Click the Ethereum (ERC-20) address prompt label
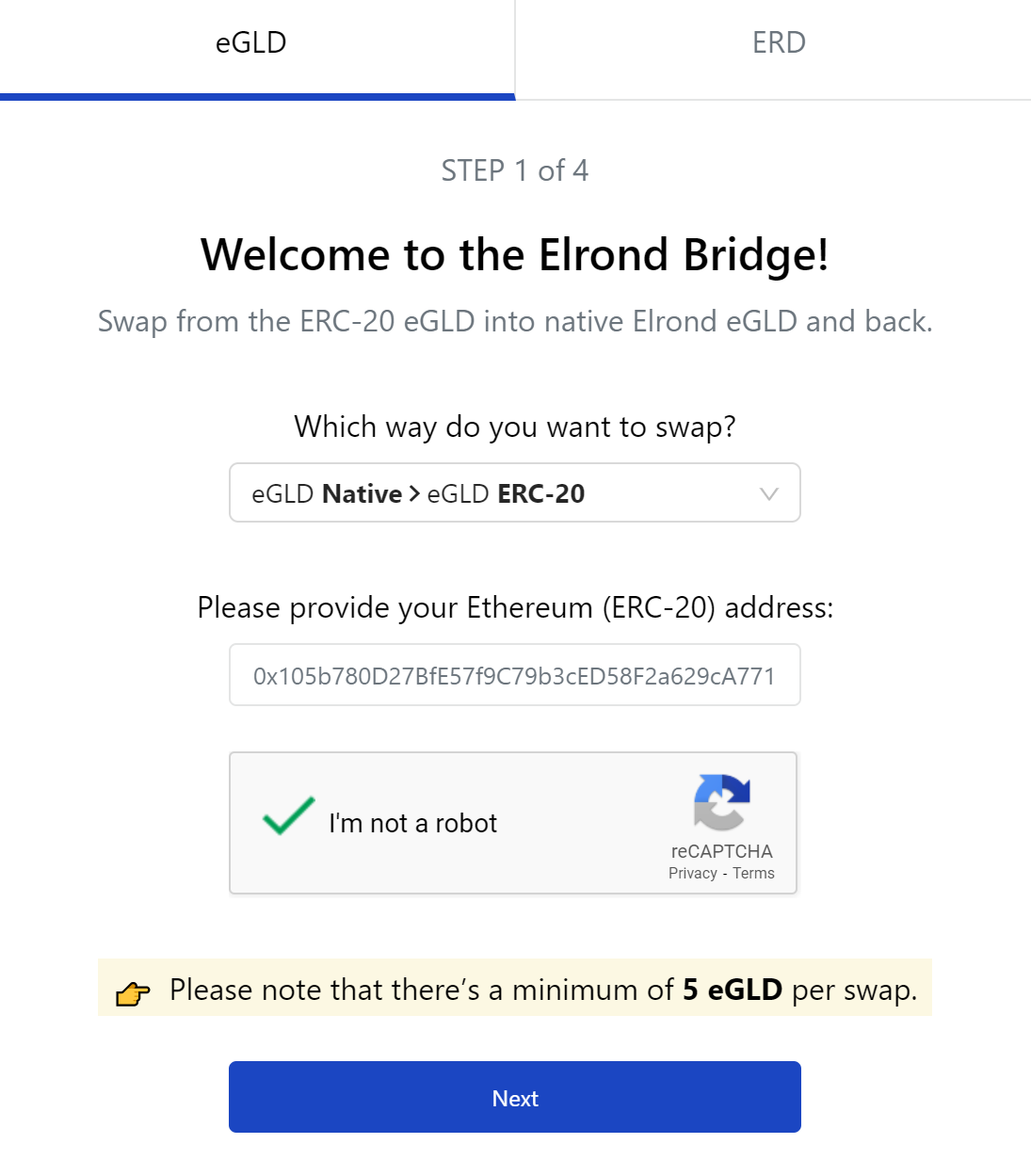Image resolution: width=1031 pixels, height=1176 pixels. tap(515, 607)
